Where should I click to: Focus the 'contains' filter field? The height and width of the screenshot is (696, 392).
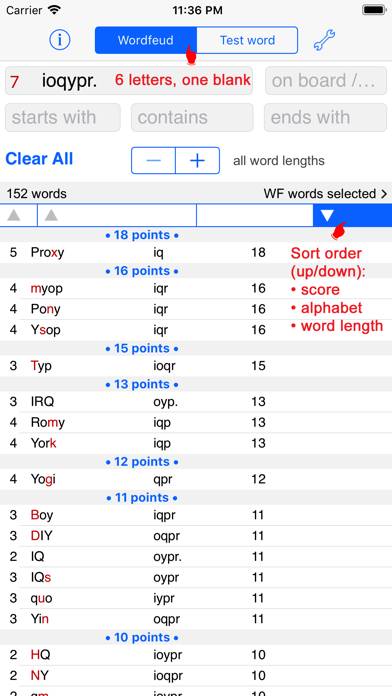coord(192,118)
